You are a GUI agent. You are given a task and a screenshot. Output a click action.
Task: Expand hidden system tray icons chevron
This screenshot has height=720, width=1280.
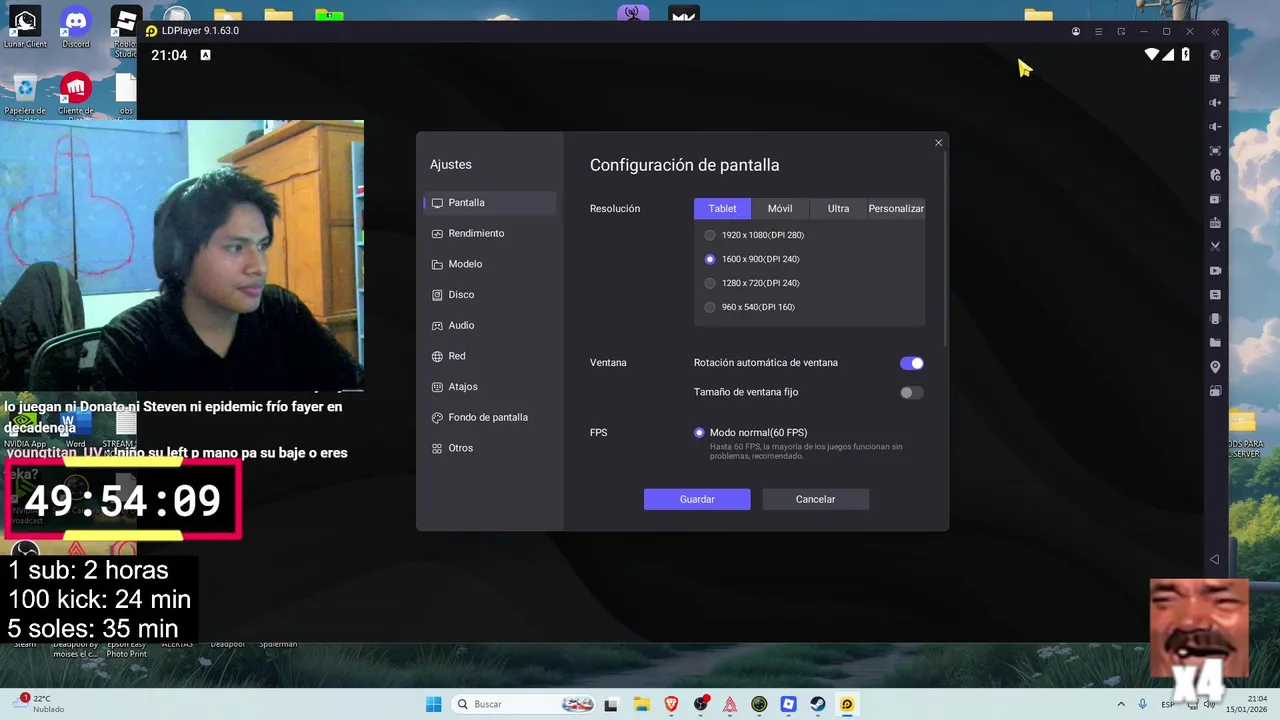click(x=1121, y=704)
